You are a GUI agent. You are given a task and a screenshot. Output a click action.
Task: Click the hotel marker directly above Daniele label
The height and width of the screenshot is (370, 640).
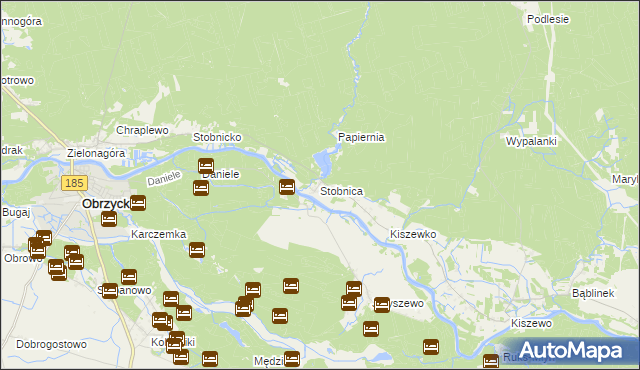pyautogui.click(x=206, y=166)
